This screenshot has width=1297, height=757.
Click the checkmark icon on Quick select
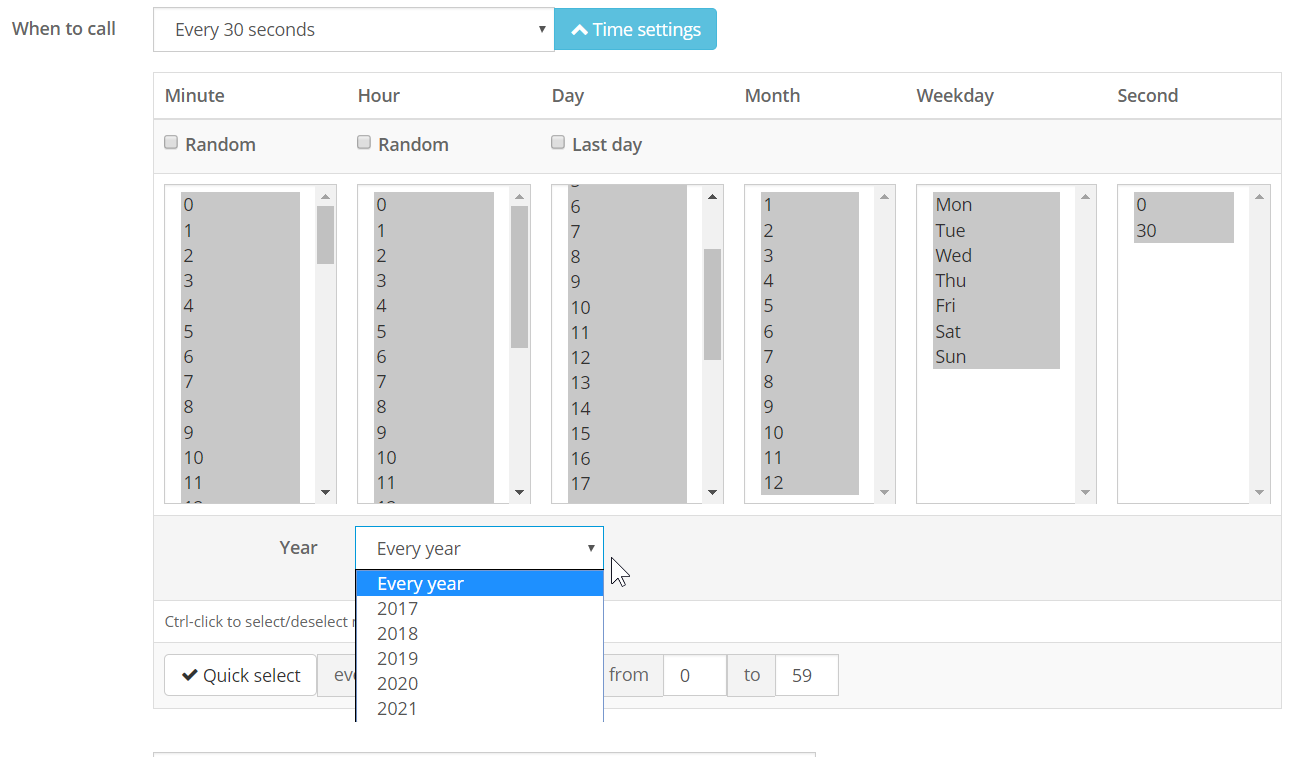190,675
